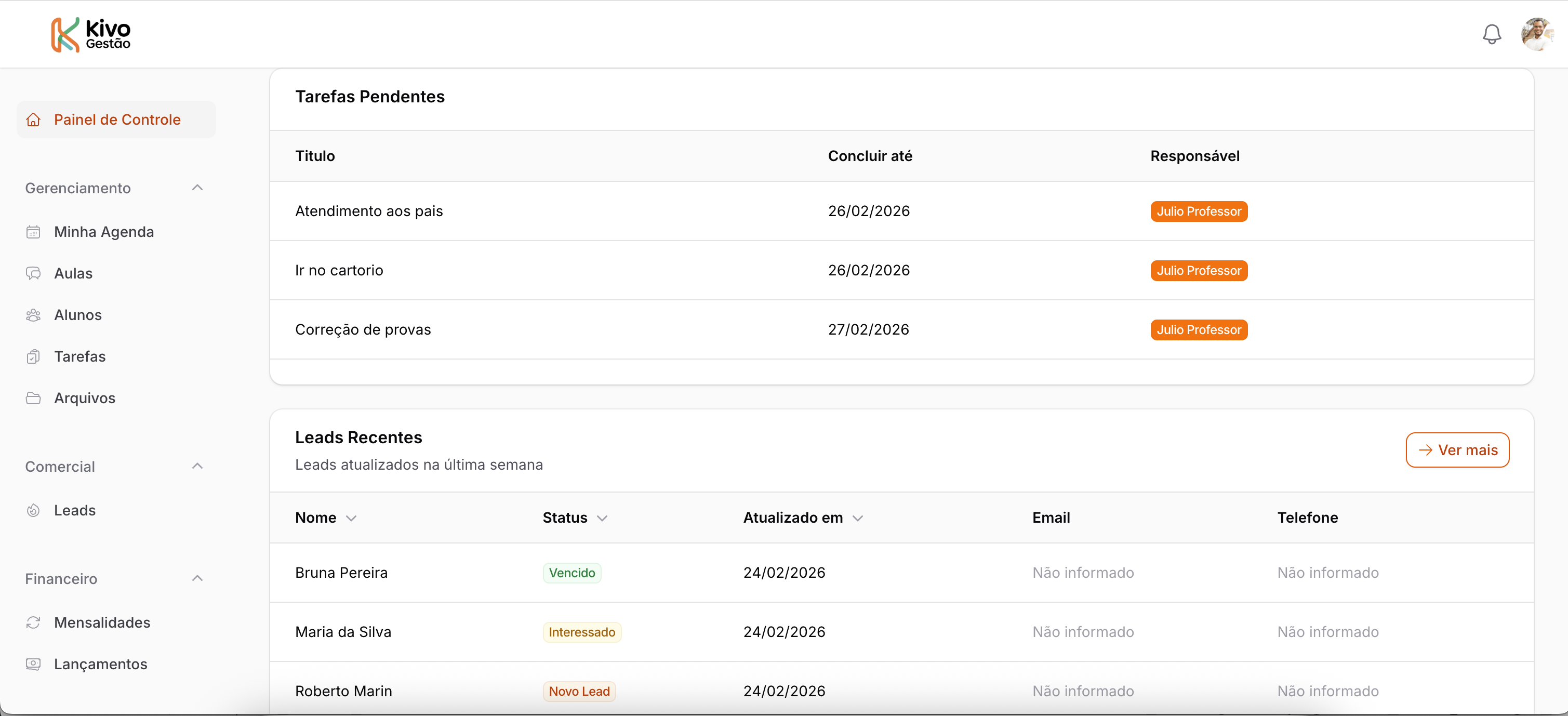Click the flame icon beside Leads
This screenshot has height=716, width=1568.
tap(33, 510)
